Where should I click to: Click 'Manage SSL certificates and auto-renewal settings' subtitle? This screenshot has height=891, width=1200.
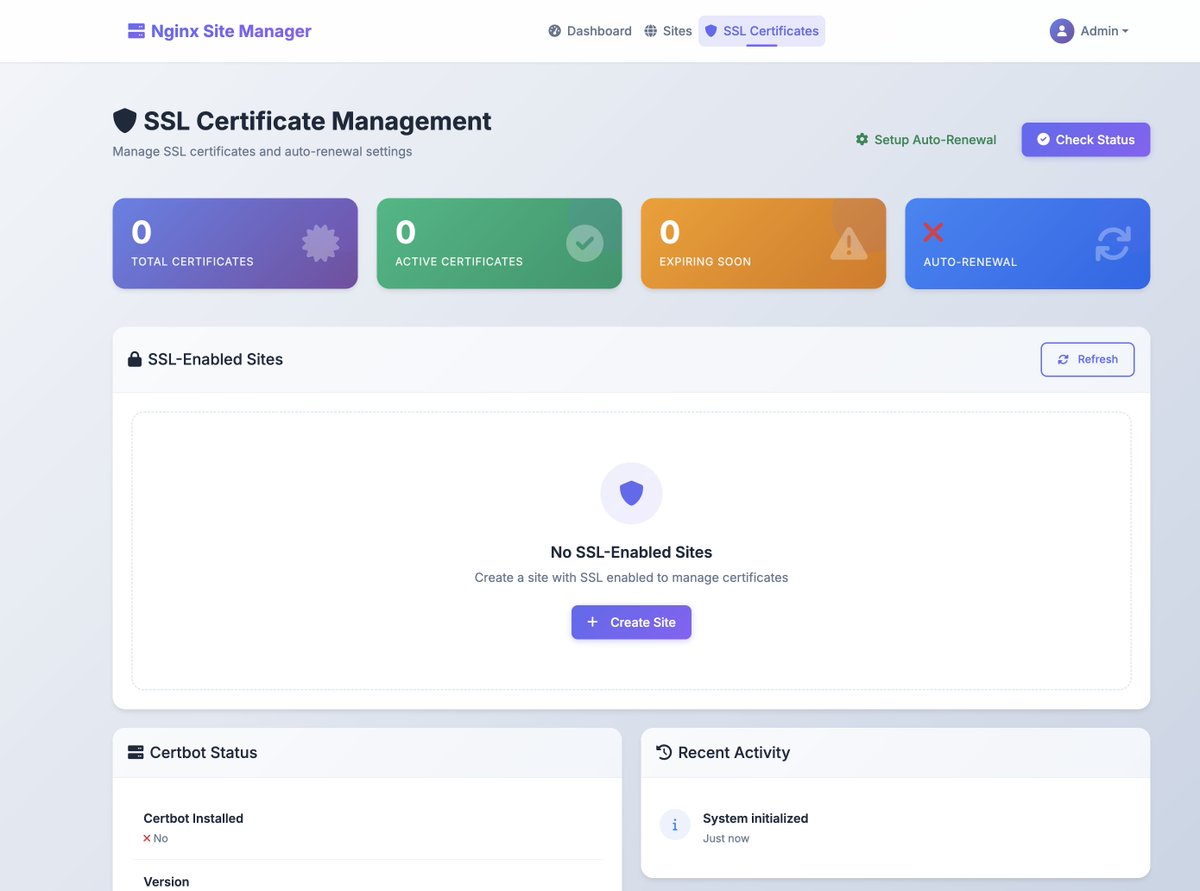(262, 152)
